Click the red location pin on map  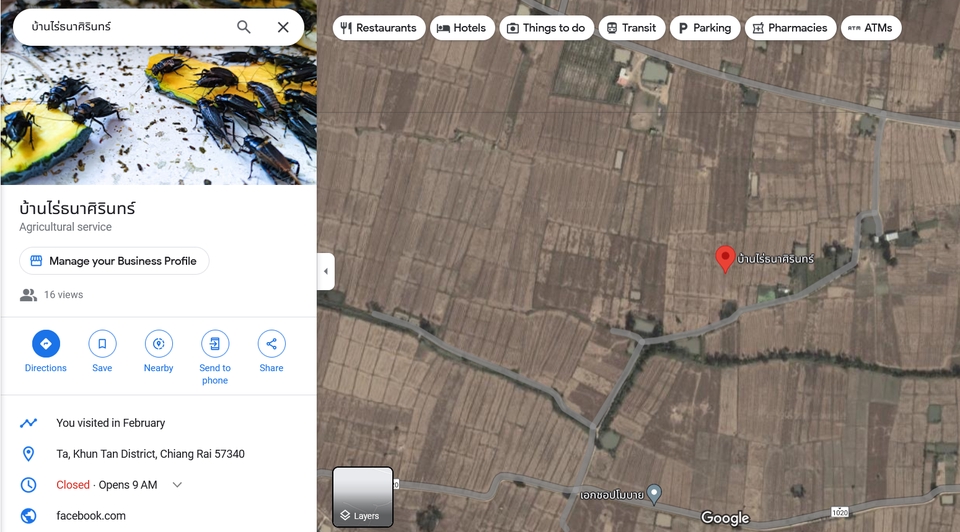click(x=725, y=258)
